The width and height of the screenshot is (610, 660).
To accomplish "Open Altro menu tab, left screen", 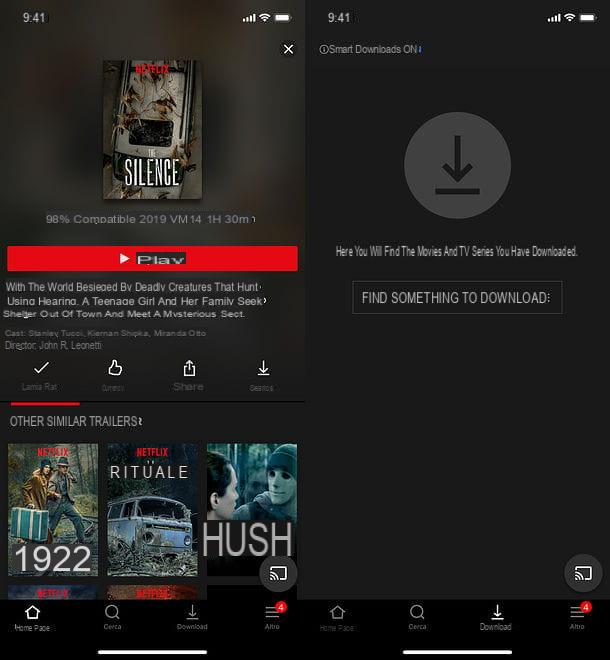I will click(273, 617).
